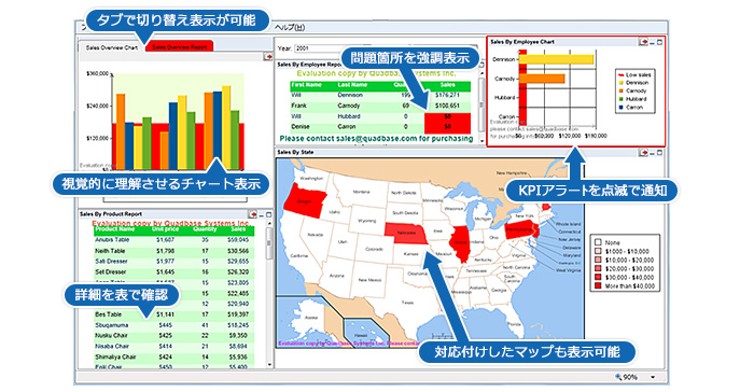
Task: Click the export arrow icon of Sales Overview Chart panel
Action: (x=268, y=57)
